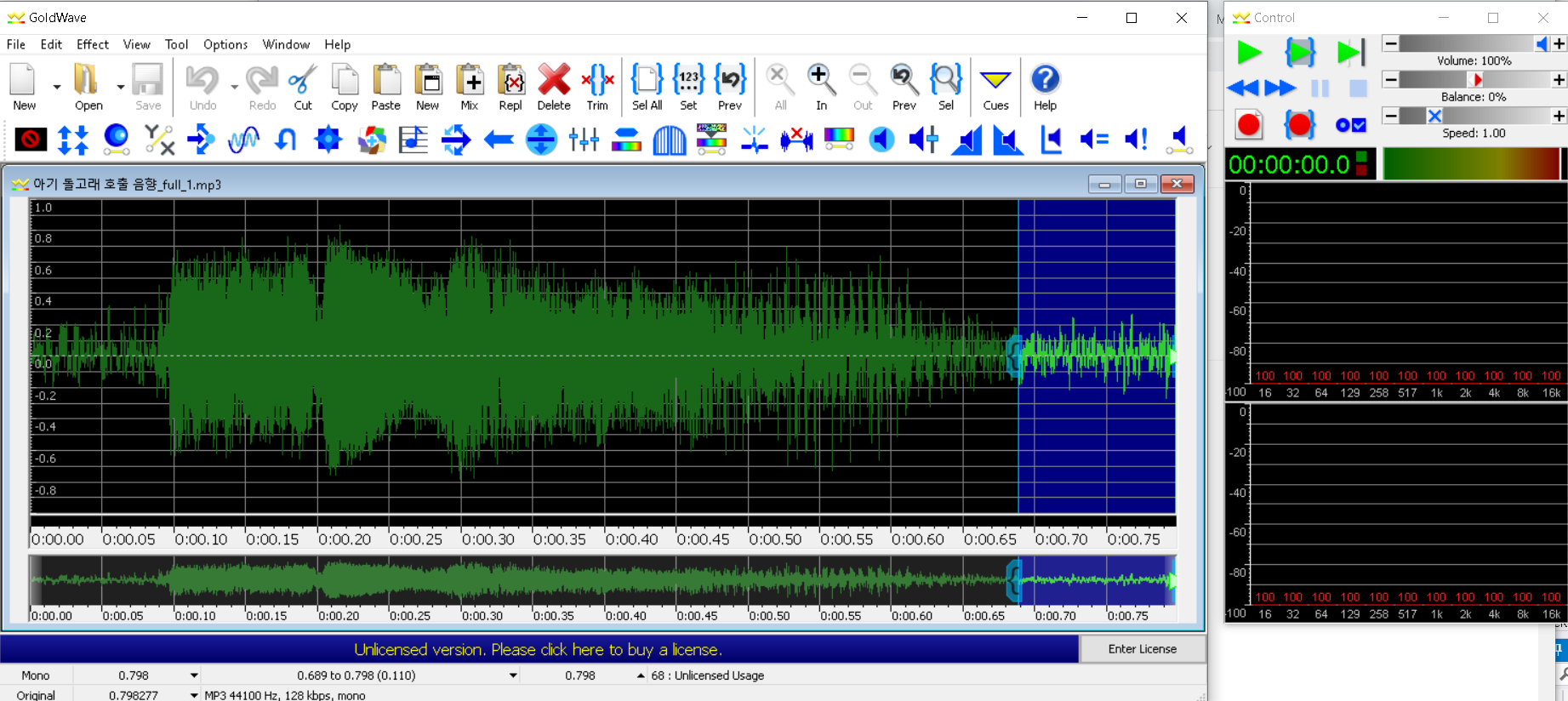Open the record options checkbox icon
Screen dimensions: 1568x701
[x=1351, y=125]
